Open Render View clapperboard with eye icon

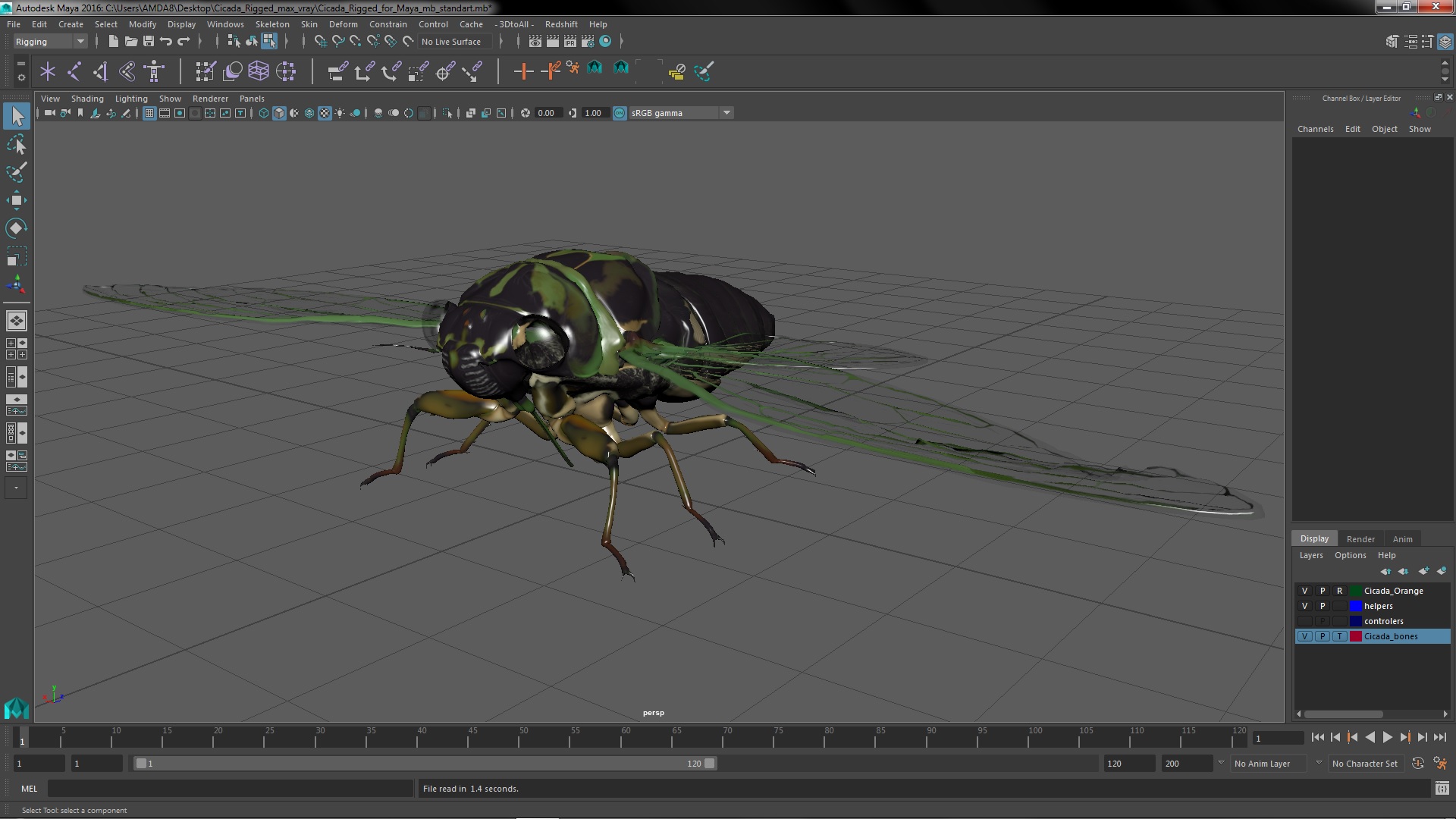pyautogui.click(x=535, y=42)
